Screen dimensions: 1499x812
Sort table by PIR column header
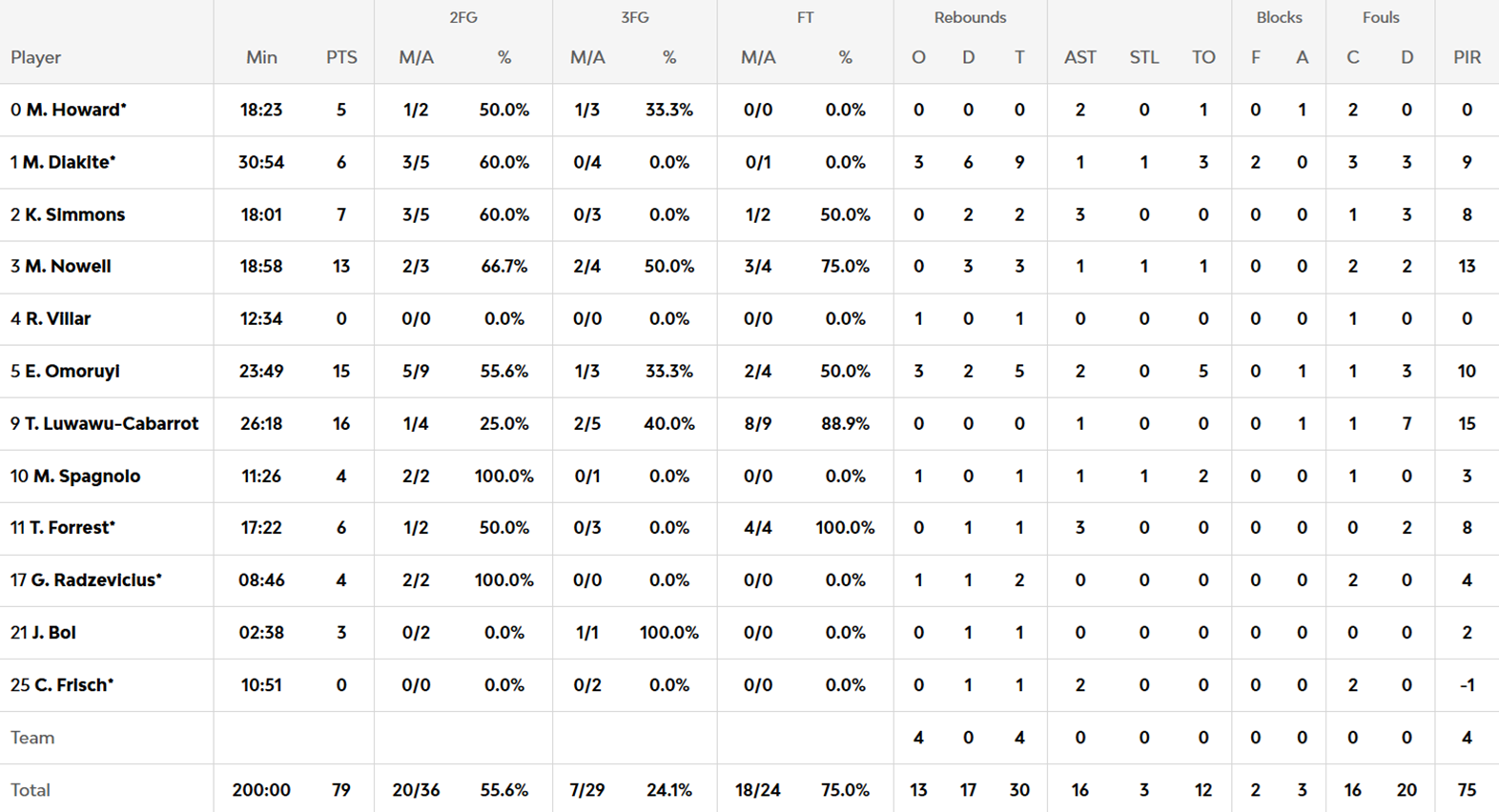click(1467, 57)
